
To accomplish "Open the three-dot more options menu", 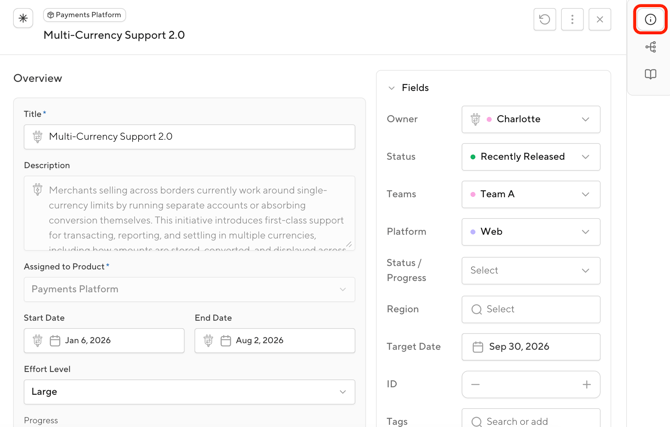I will [572, 19].
